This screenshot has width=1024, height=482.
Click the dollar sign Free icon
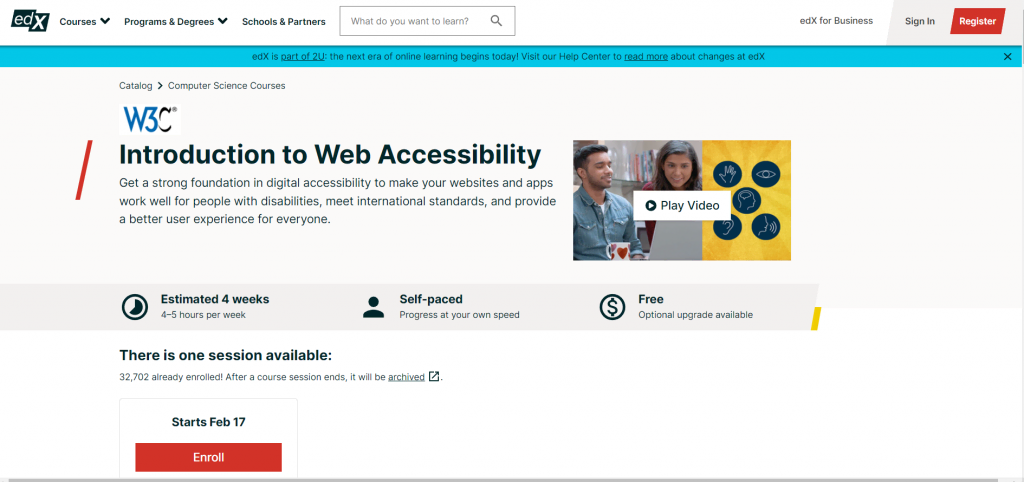pyautogui.click(x=612, y=307)
